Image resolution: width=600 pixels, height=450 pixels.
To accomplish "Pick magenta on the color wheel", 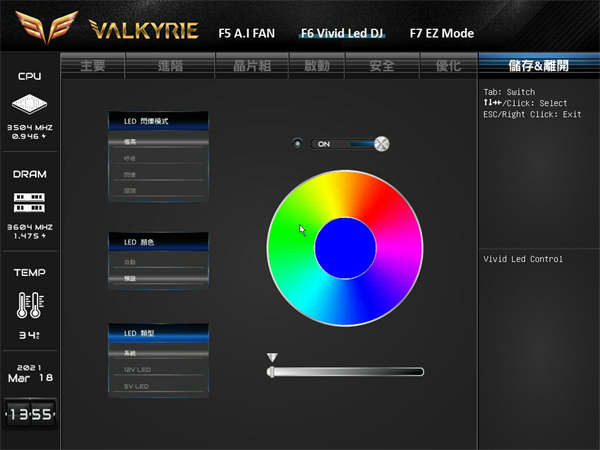I will tap(400, 249).
